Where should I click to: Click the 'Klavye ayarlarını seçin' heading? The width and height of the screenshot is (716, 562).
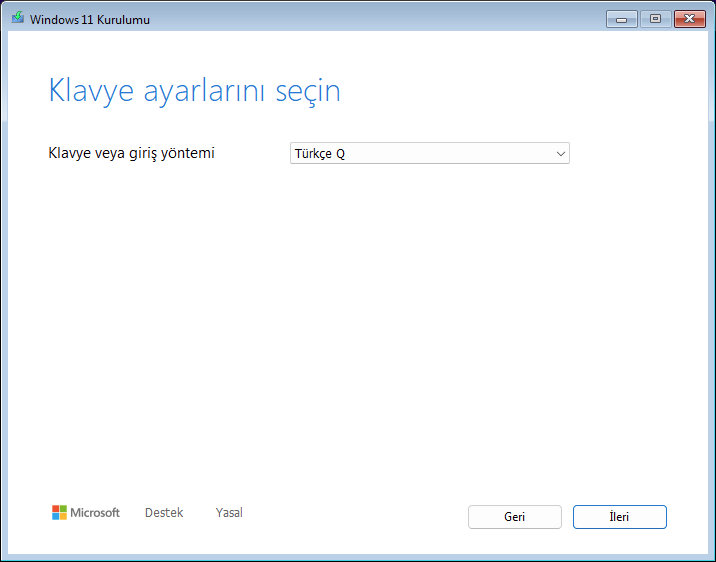(195, 91)
